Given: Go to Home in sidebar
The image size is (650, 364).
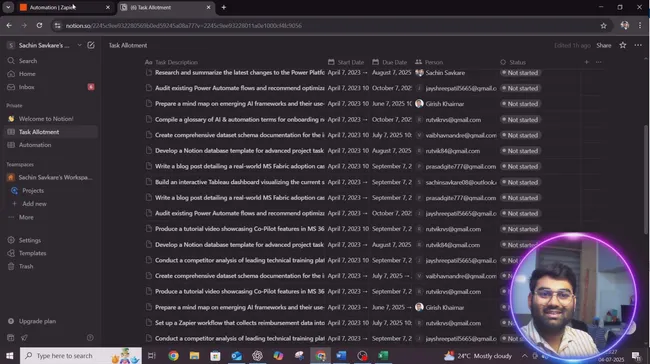Looking at the screenshot, I should [x=27, y=74].
